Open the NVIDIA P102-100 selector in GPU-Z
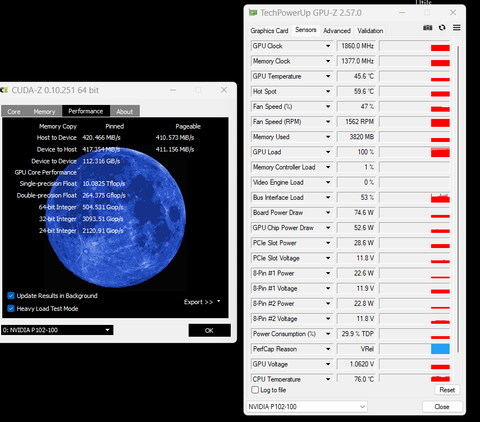Image resolution: width=480 pixels, height=422 pixels. click(x=307, y=407)
